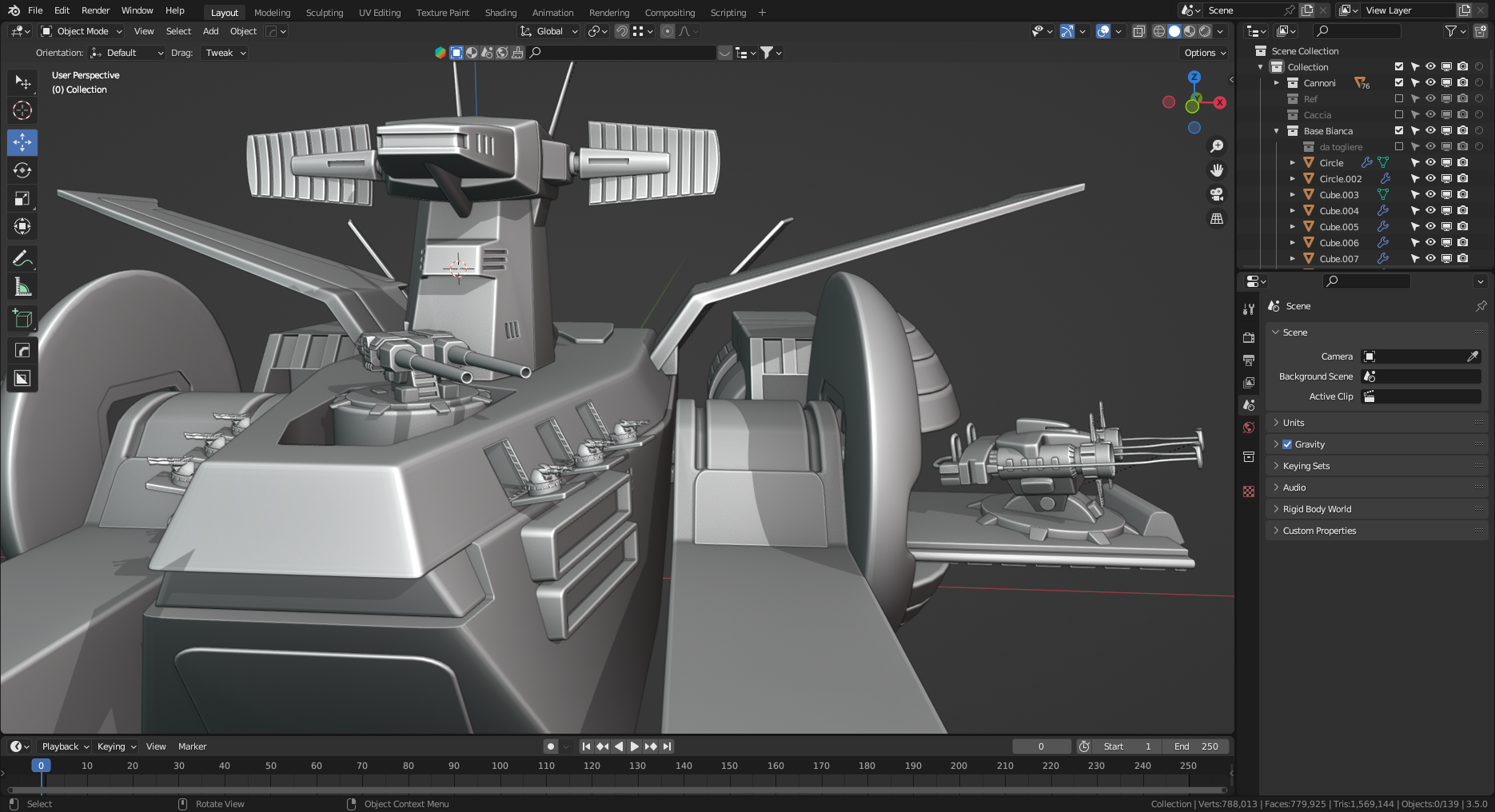1495x812 pixels.
Task: Hide Cube.004 in viewport via eye
Action: (x=1430, y=211)
